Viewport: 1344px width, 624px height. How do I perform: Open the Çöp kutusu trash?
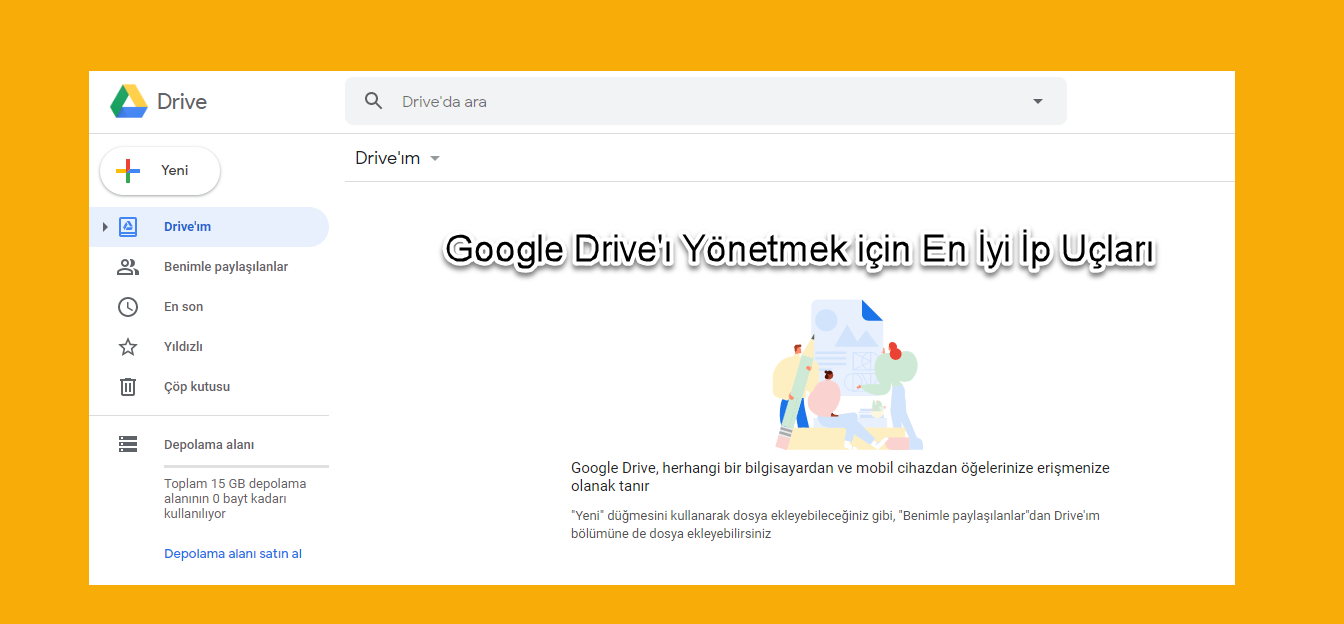tap(209, 387)
